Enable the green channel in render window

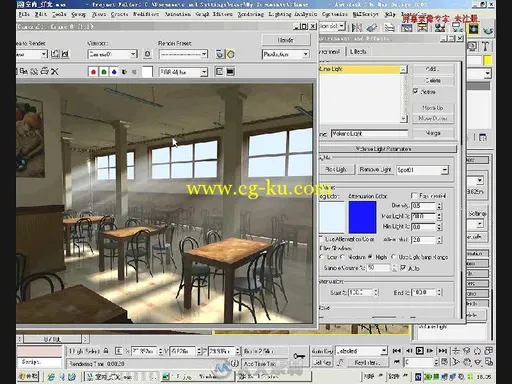coord(104,72)
